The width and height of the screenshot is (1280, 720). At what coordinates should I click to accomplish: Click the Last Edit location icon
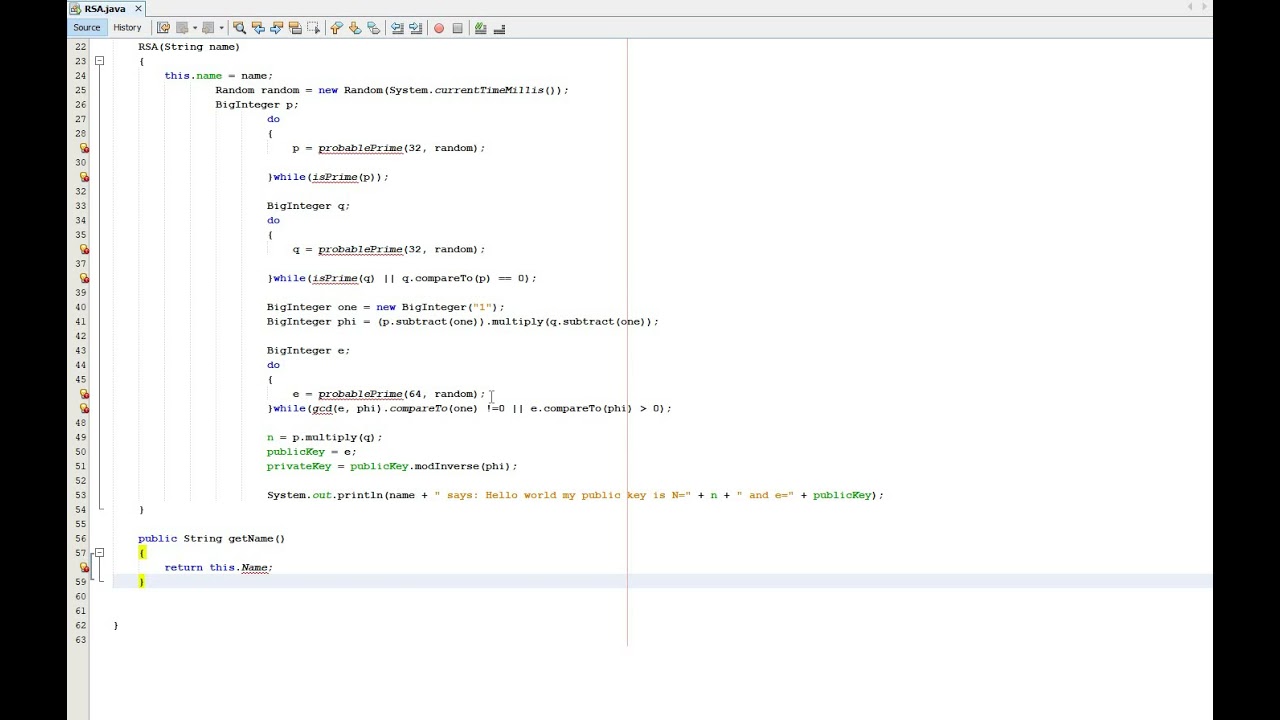coord(163,28)
